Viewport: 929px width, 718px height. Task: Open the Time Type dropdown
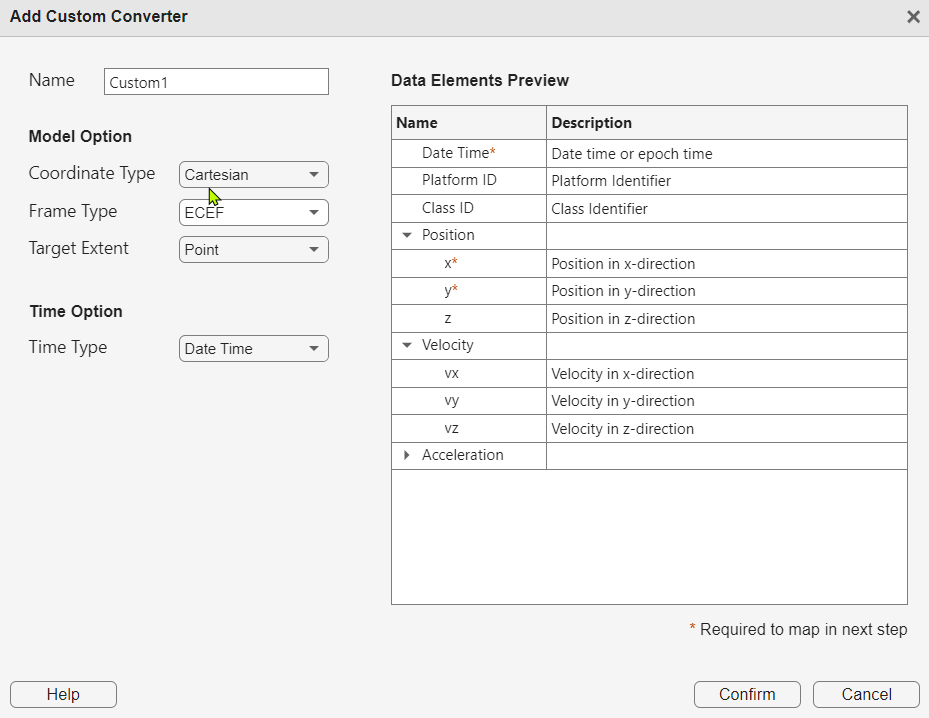(254, 348)
